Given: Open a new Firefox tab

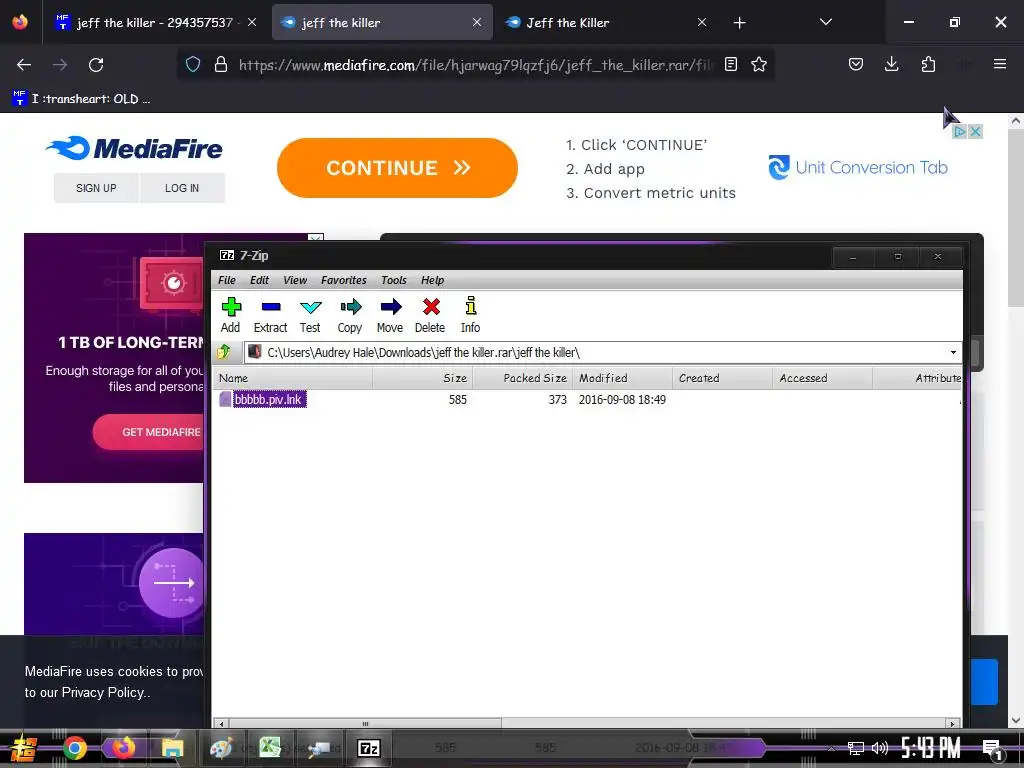Looking at the screenshot, I should (739, 23).
